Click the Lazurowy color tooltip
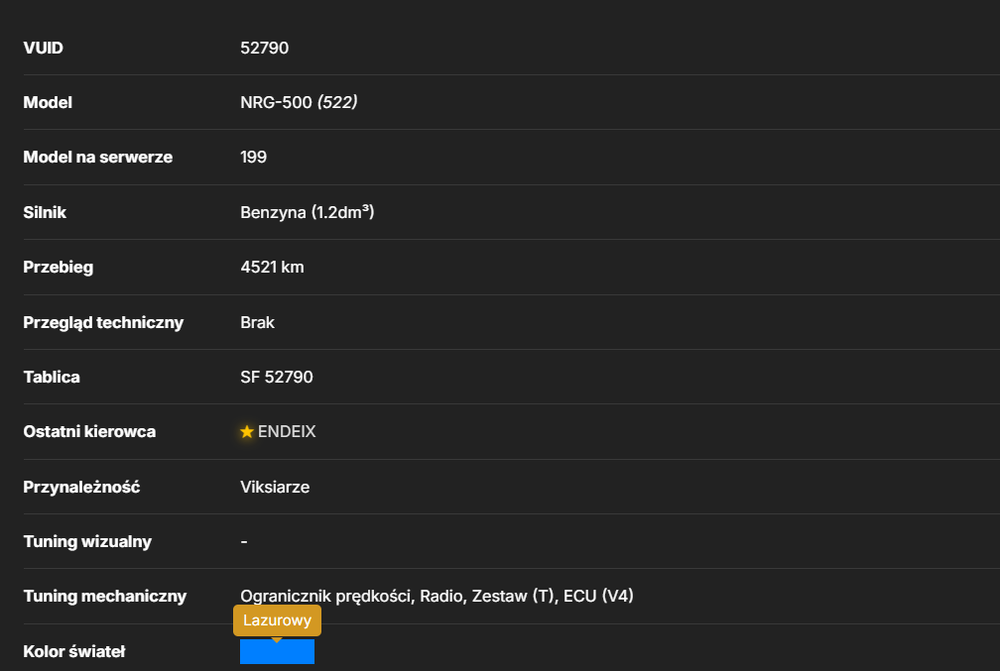Screen dimensions: 1000x671 [x=277, y=621]
